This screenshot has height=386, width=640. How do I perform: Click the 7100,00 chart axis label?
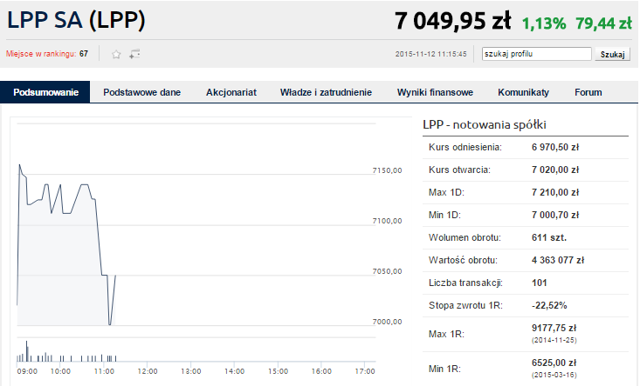(x=387, y=221)
